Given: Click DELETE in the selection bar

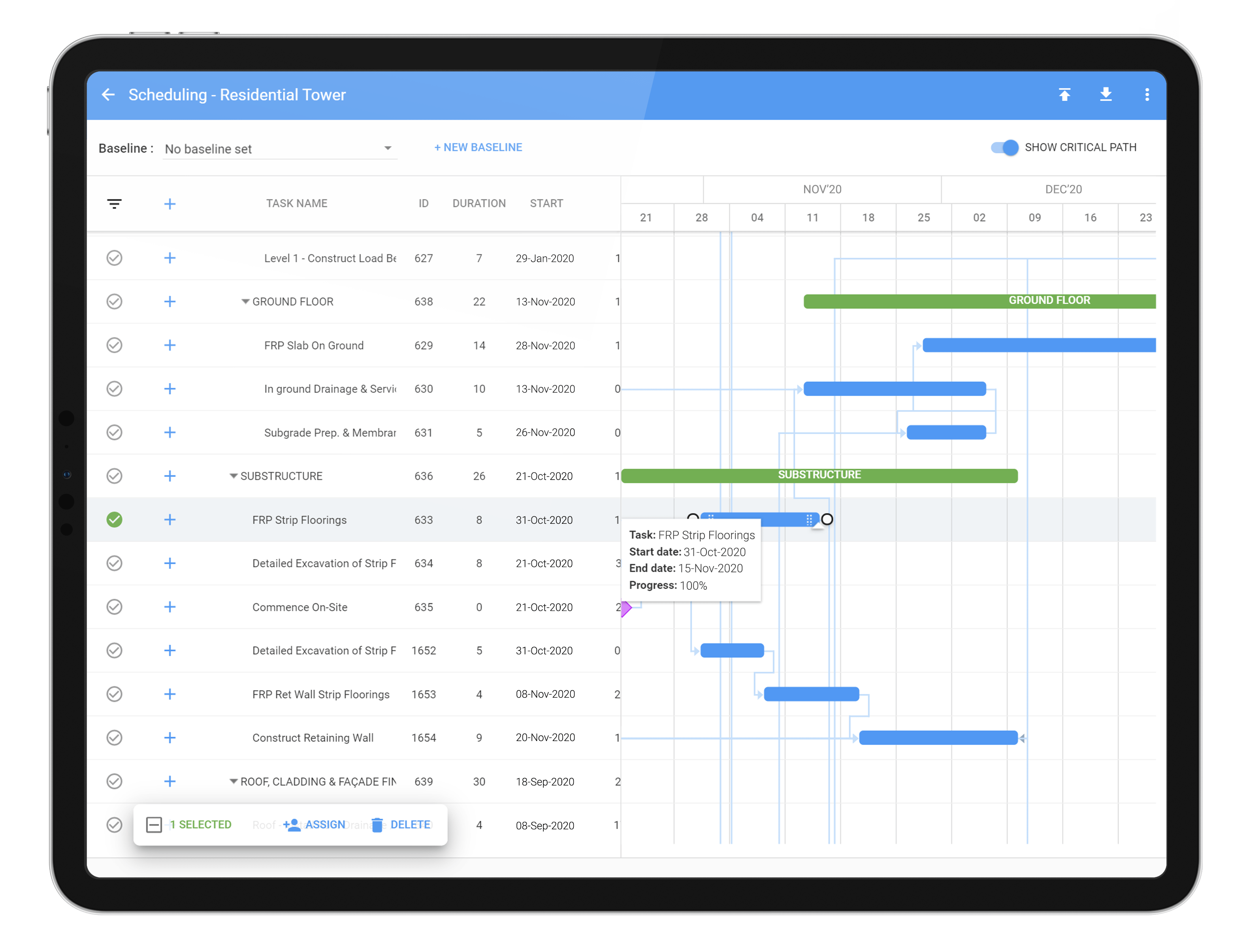Looking at the screenshot, I should (x=401, y=826).
